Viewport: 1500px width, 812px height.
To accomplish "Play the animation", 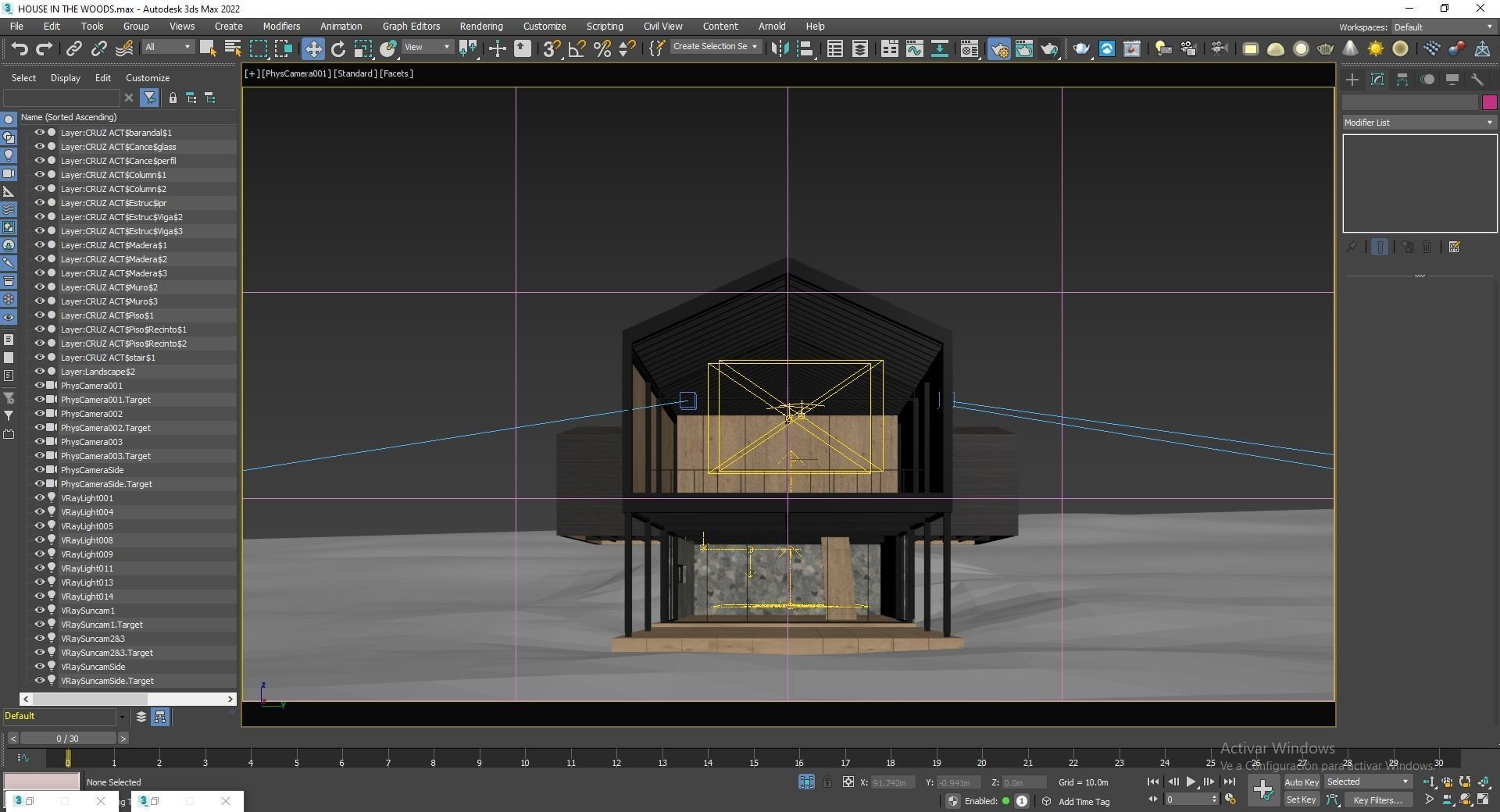I will 1191,782.
